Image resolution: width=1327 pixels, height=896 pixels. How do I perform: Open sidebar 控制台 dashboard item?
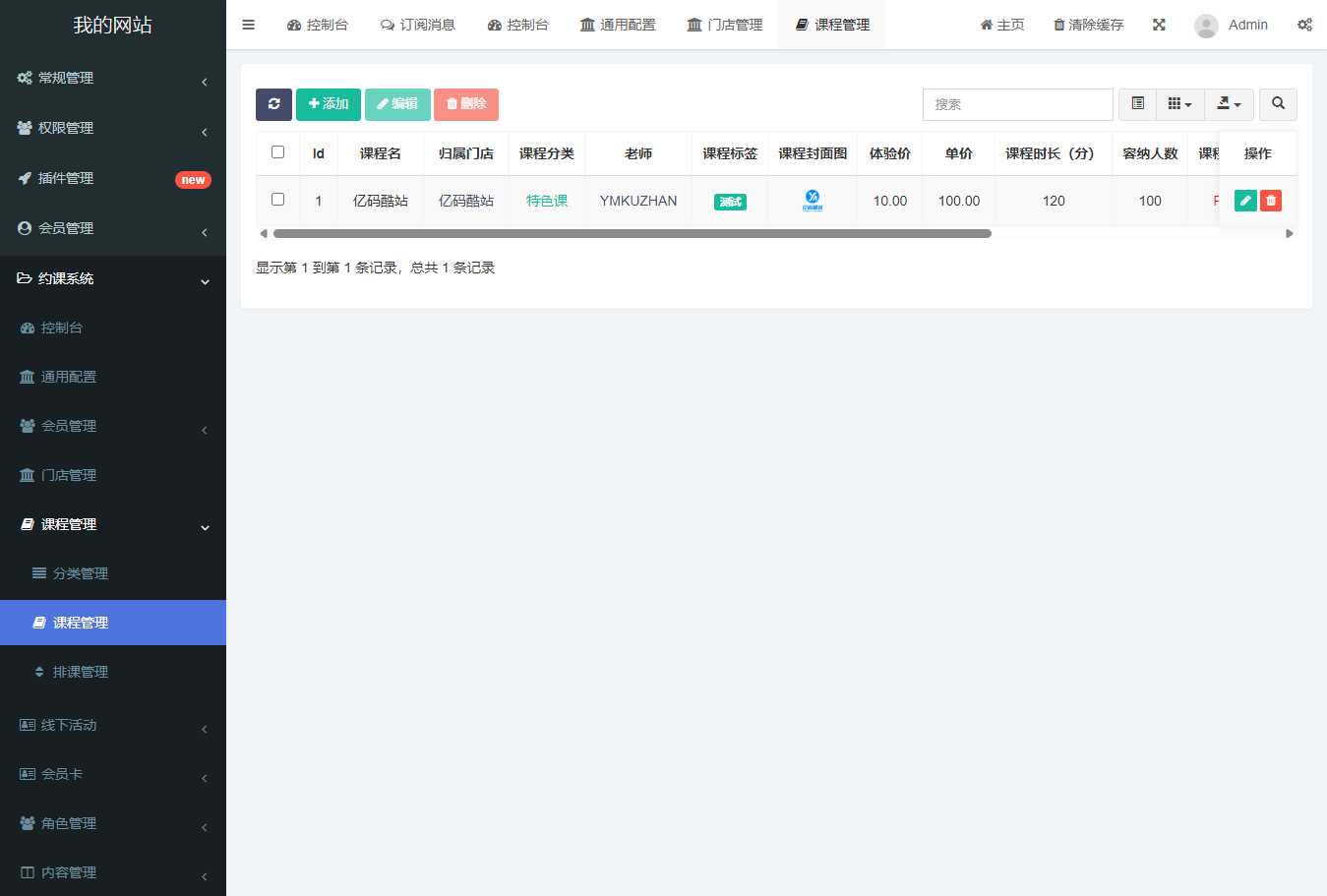(113, 328)
